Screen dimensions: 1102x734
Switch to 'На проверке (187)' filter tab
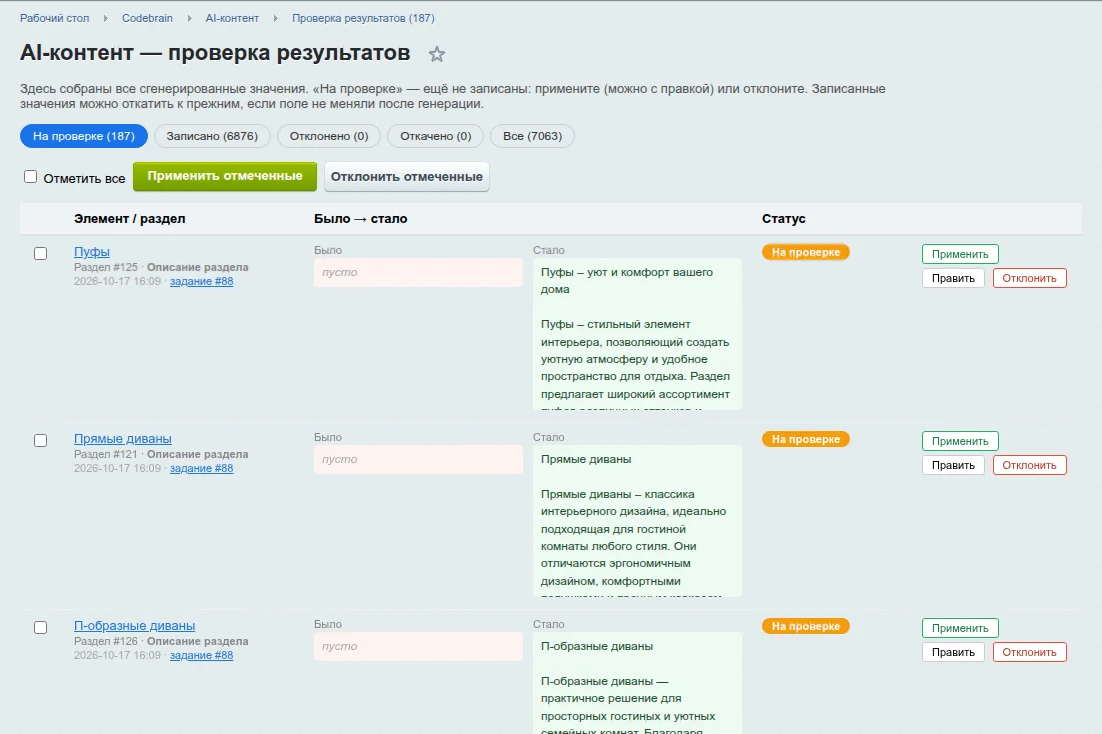[x=84, y=136]
